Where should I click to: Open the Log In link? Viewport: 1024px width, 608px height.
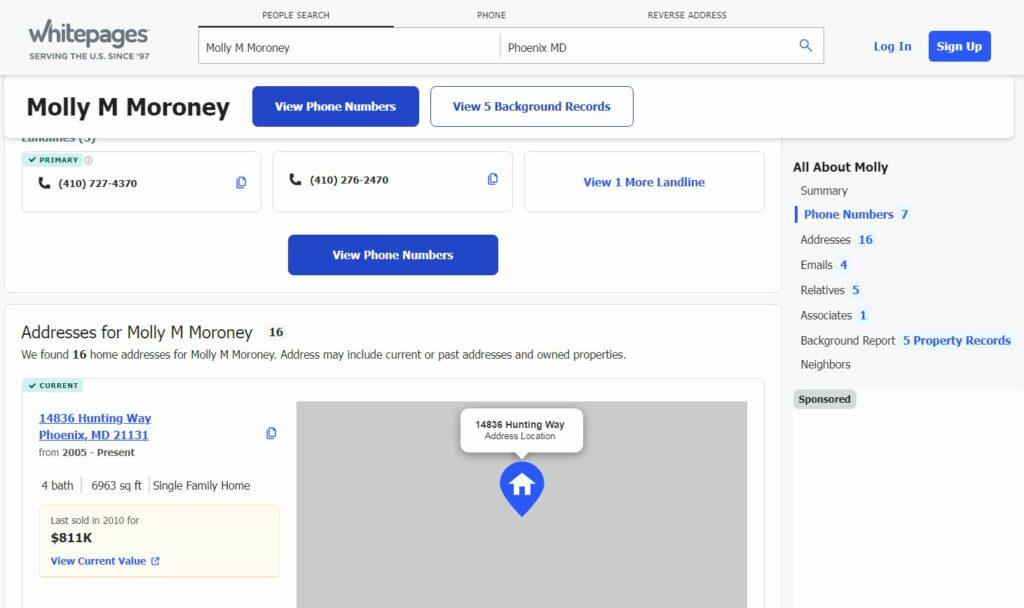tap(892, 46)
